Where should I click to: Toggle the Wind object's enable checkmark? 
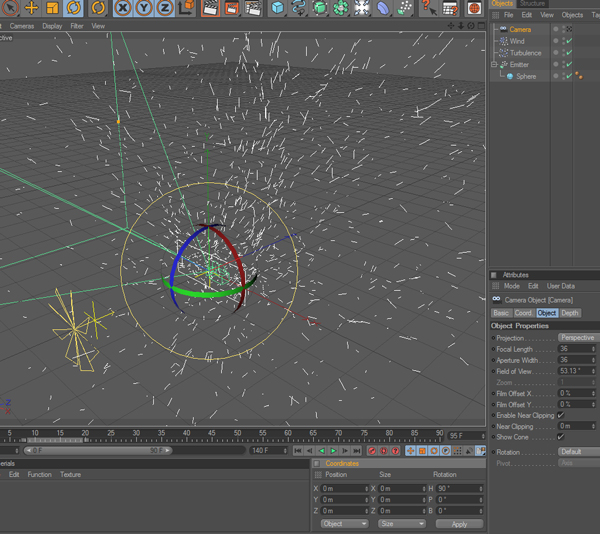(569, 41)
